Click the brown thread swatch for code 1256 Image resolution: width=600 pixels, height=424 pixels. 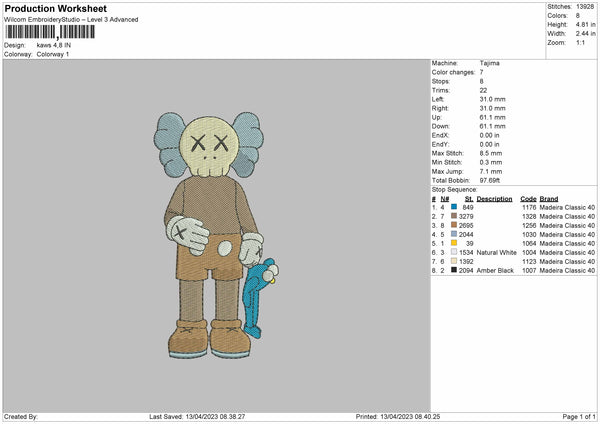click(x=454, y=225)
